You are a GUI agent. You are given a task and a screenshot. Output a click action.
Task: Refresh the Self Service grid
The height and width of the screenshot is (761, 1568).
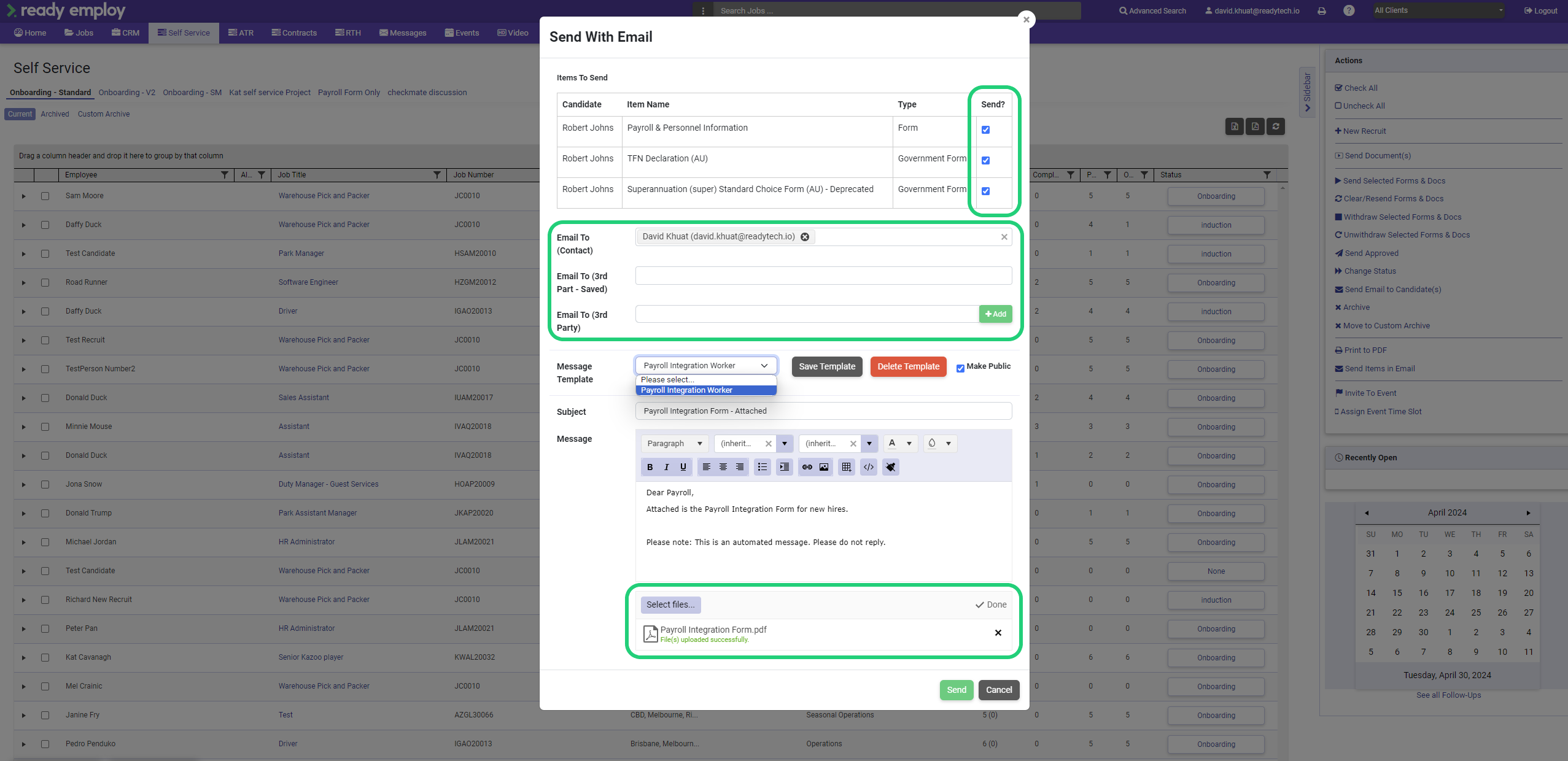1276,126
